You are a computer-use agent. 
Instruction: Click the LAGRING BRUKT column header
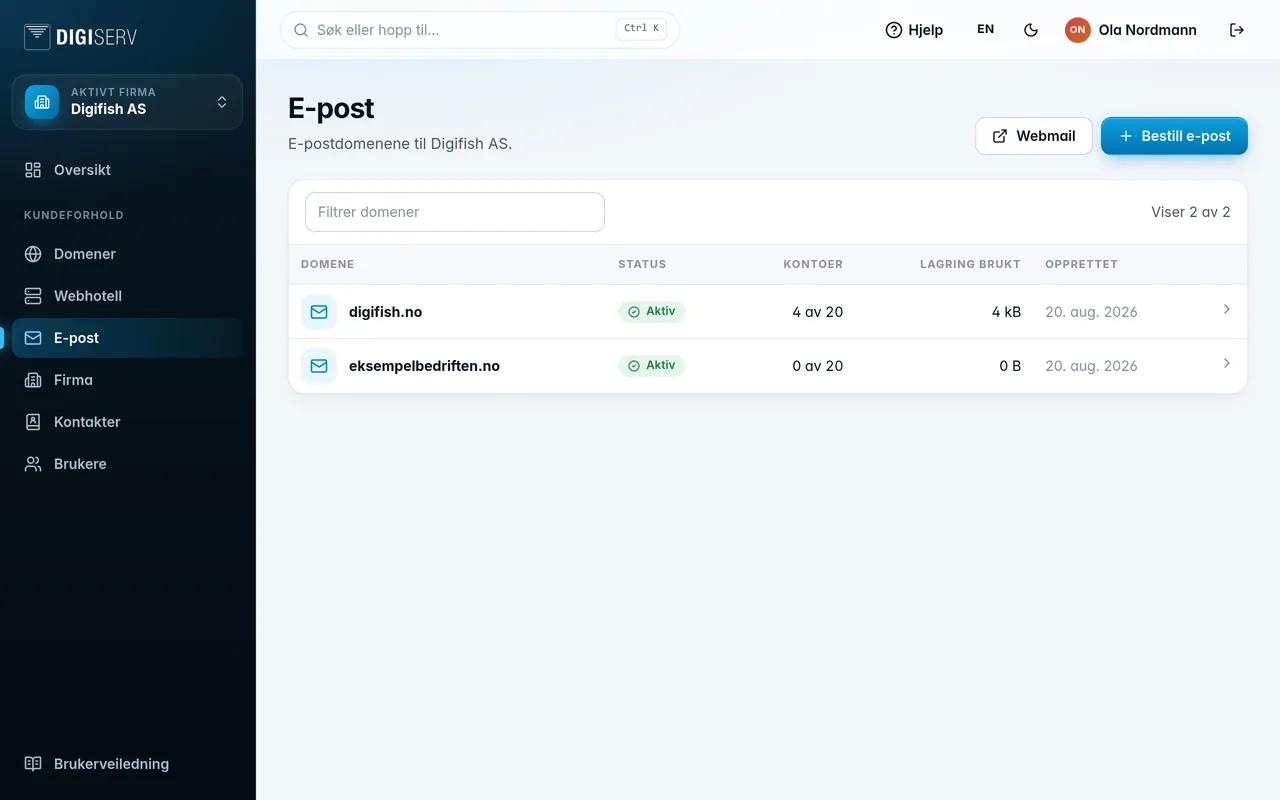tap(970, 264)
